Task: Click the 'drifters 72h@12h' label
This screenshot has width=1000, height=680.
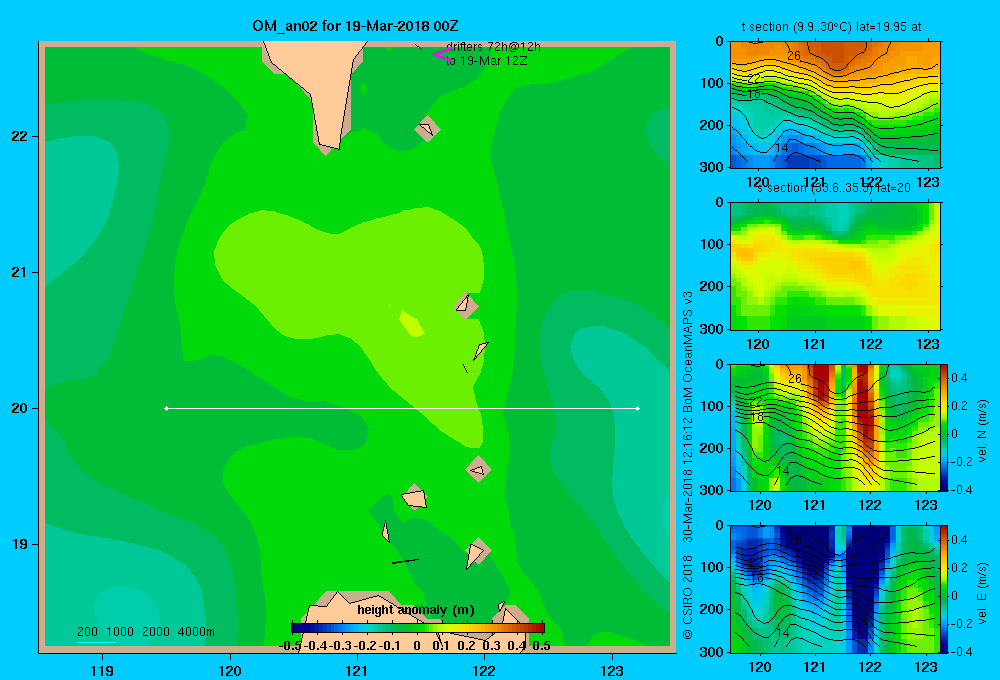Action: tap(493, 47)
